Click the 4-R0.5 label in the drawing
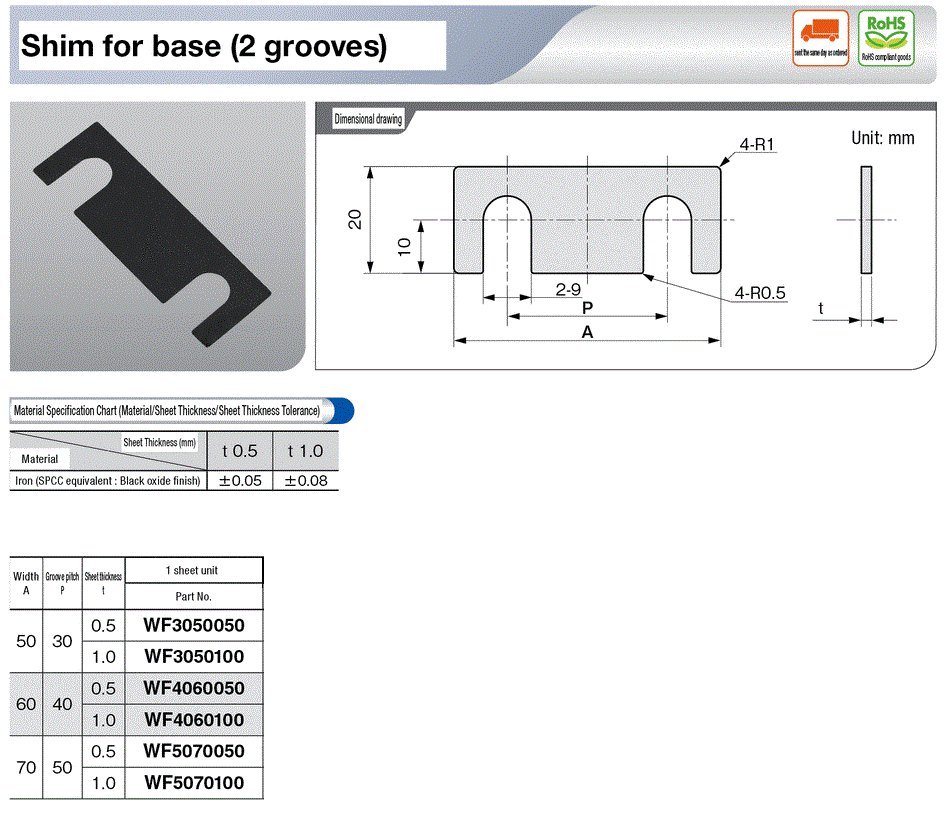Viewport: 950px width, 822px height. (760, 293)
